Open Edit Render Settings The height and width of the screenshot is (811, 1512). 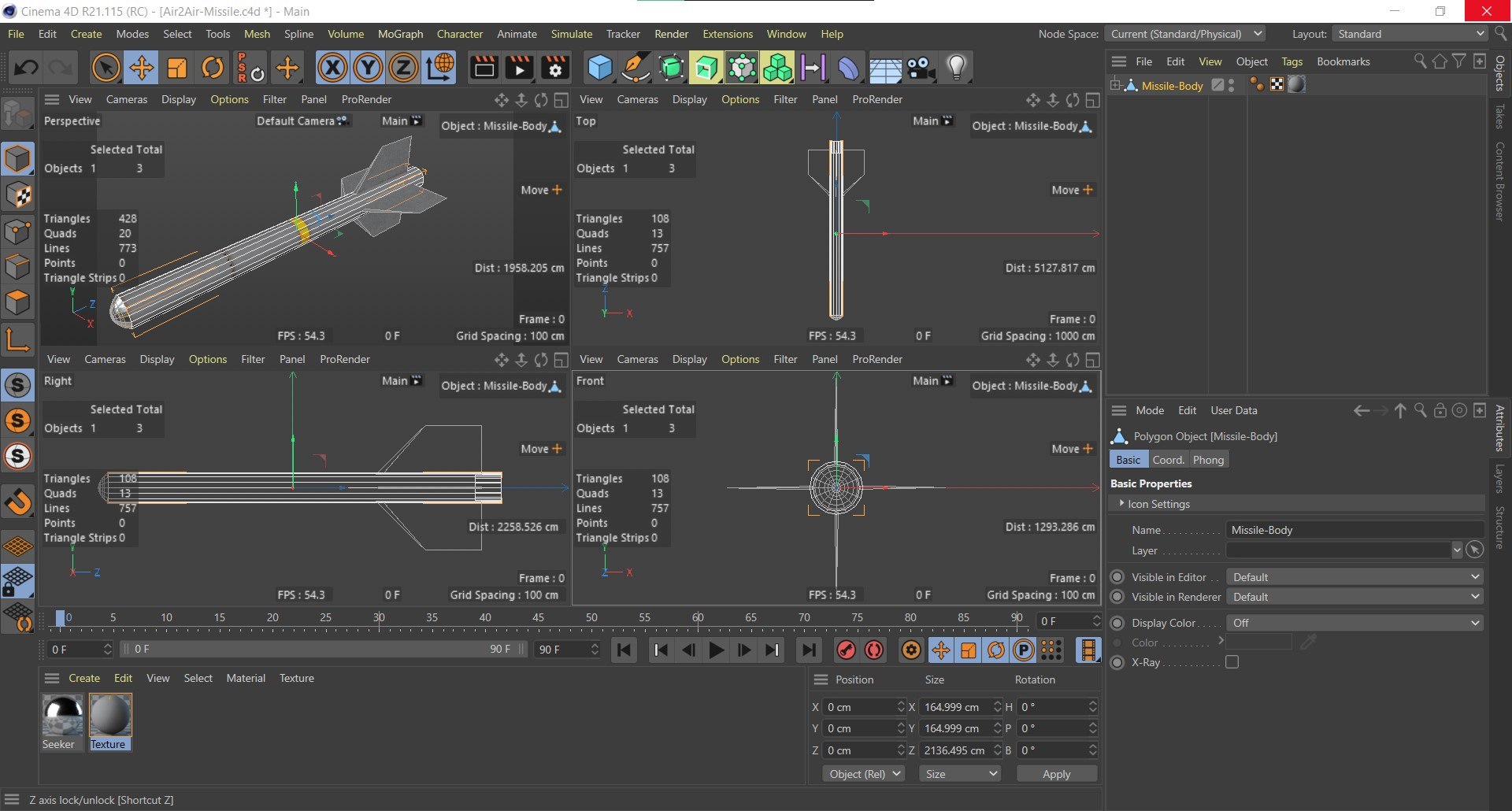(x=555, y=69)
